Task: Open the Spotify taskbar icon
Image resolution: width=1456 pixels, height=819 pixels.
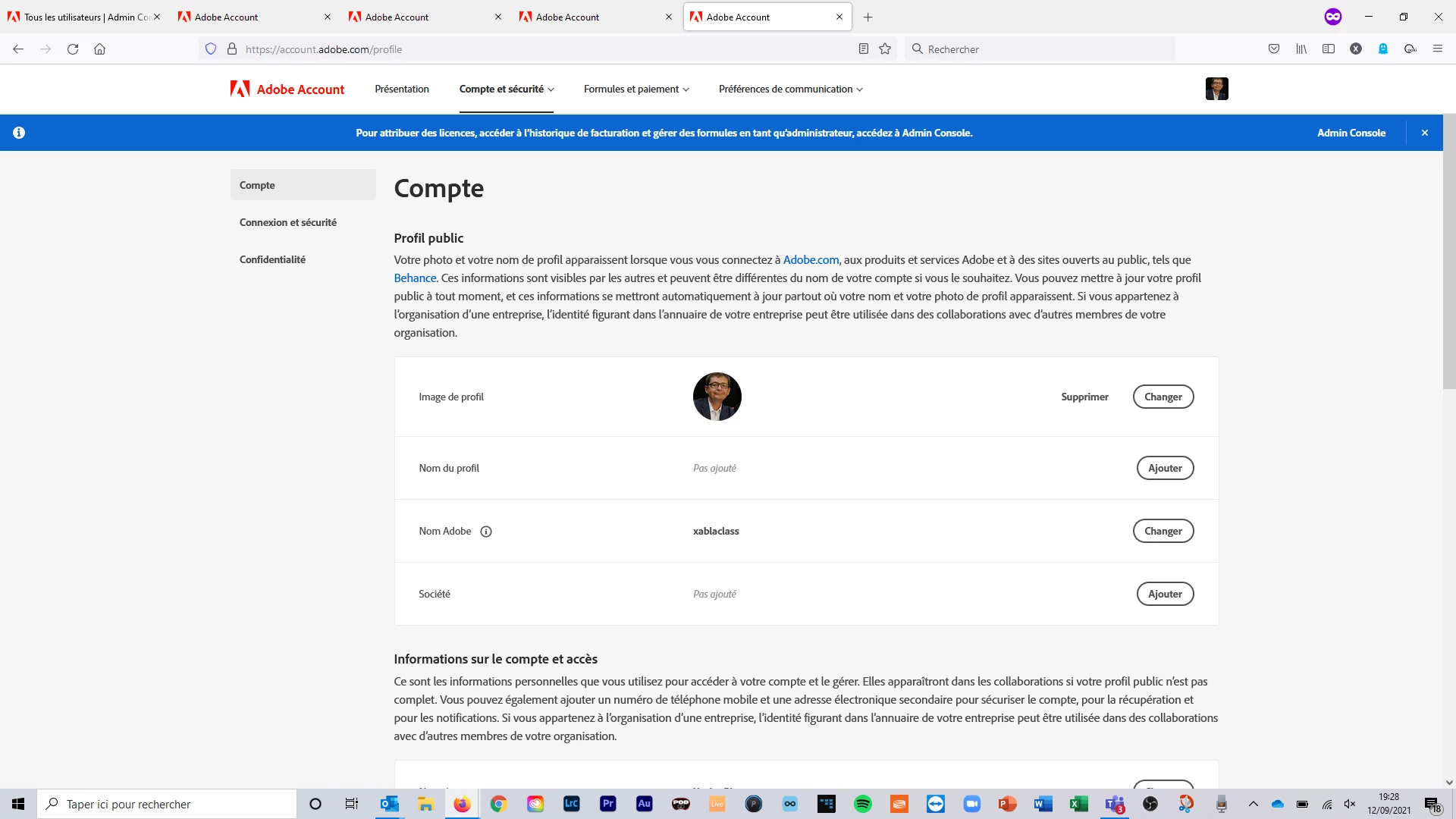Action: click(x=862, y=804)
